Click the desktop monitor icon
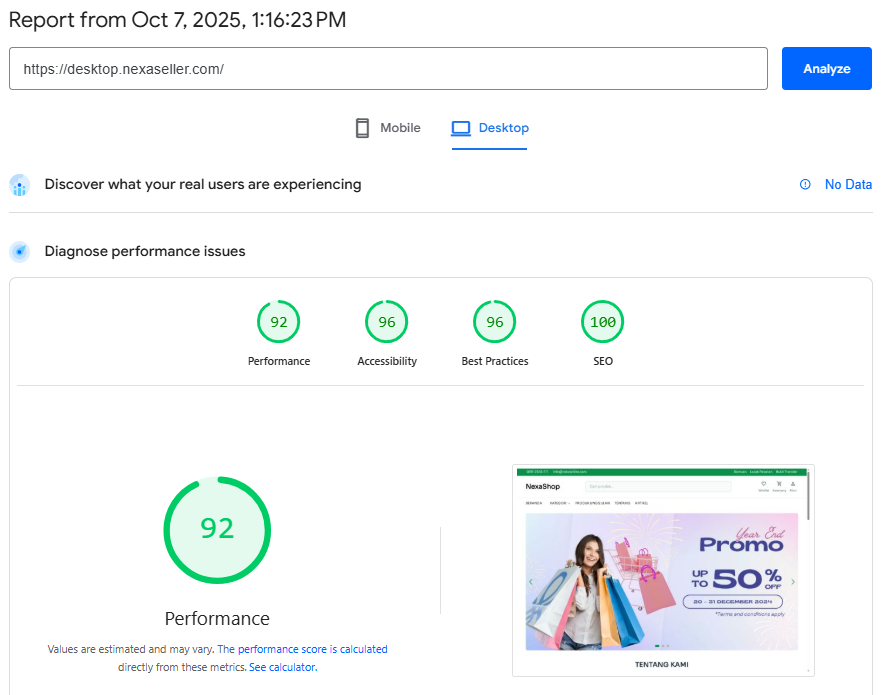 [x=460, y=127]
